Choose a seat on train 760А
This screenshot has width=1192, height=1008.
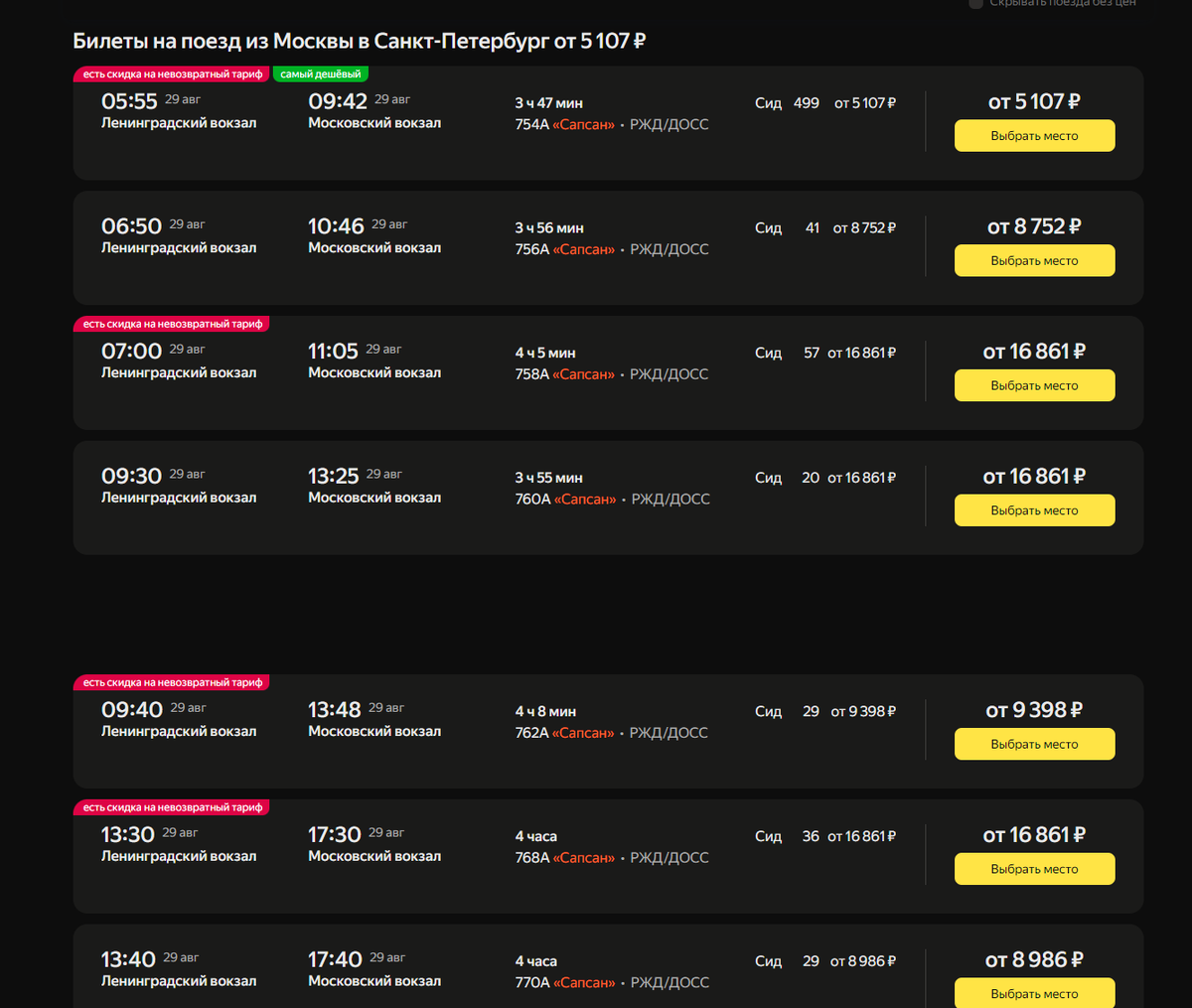[x=1034, y=510]
